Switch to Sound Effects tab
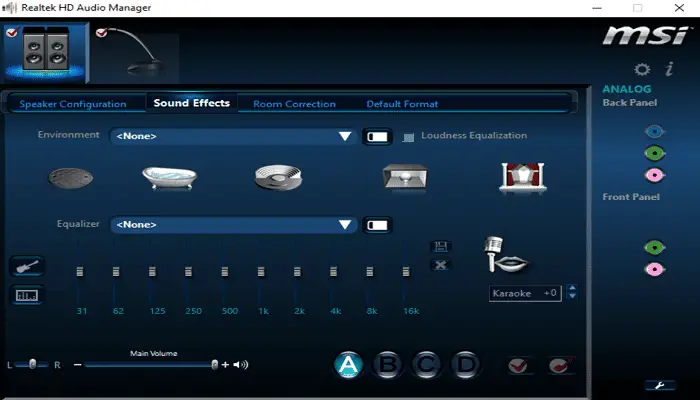 point(192,103)
